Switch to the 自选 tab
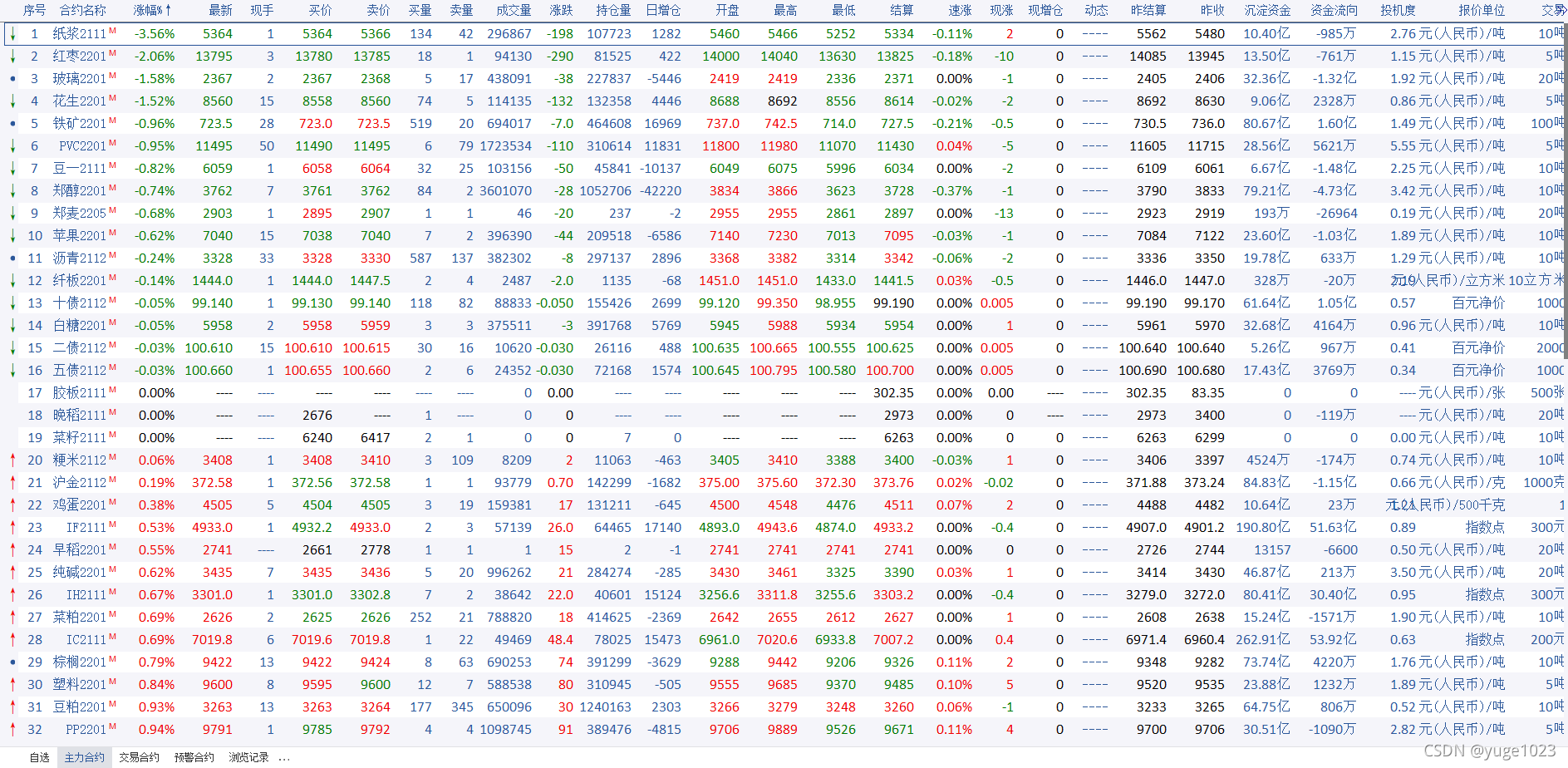The width and height of the screenshot is (1568, 768). click(x=39, y=757)
